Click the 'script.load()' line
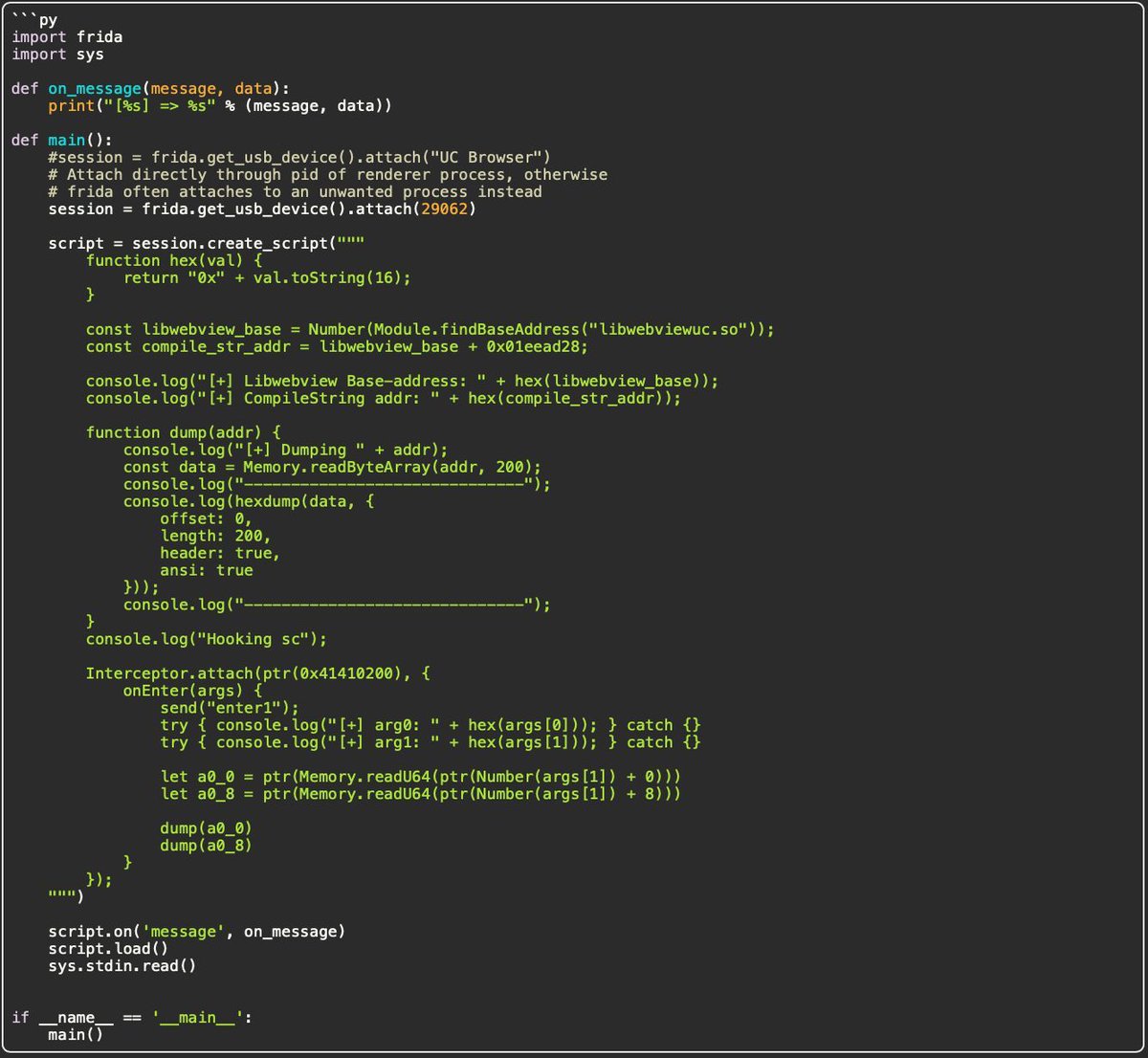This screenshot has width=1148, height=1058. click(109, 949)
